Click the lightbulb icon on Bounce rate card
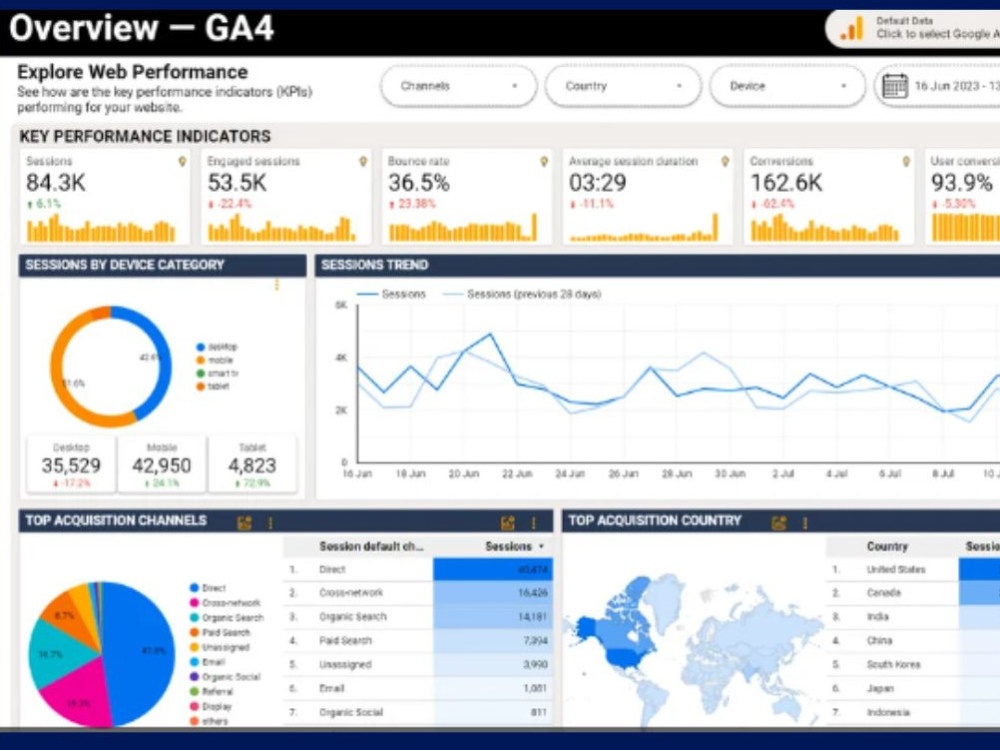1000x750 pixels. point(543,161)
